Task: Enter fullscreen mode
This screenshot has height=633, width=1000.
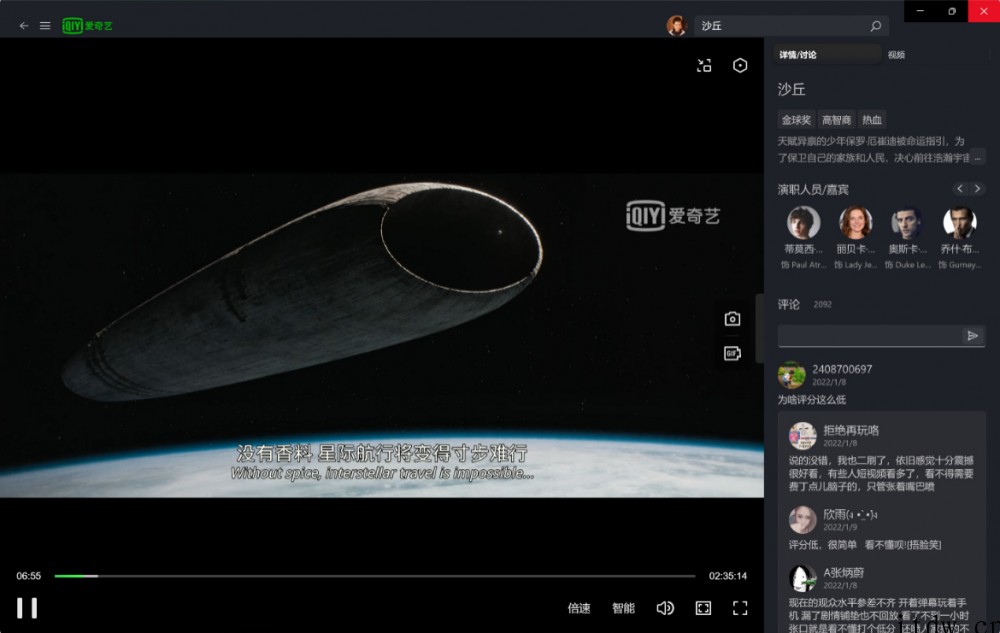Action: 740,608
